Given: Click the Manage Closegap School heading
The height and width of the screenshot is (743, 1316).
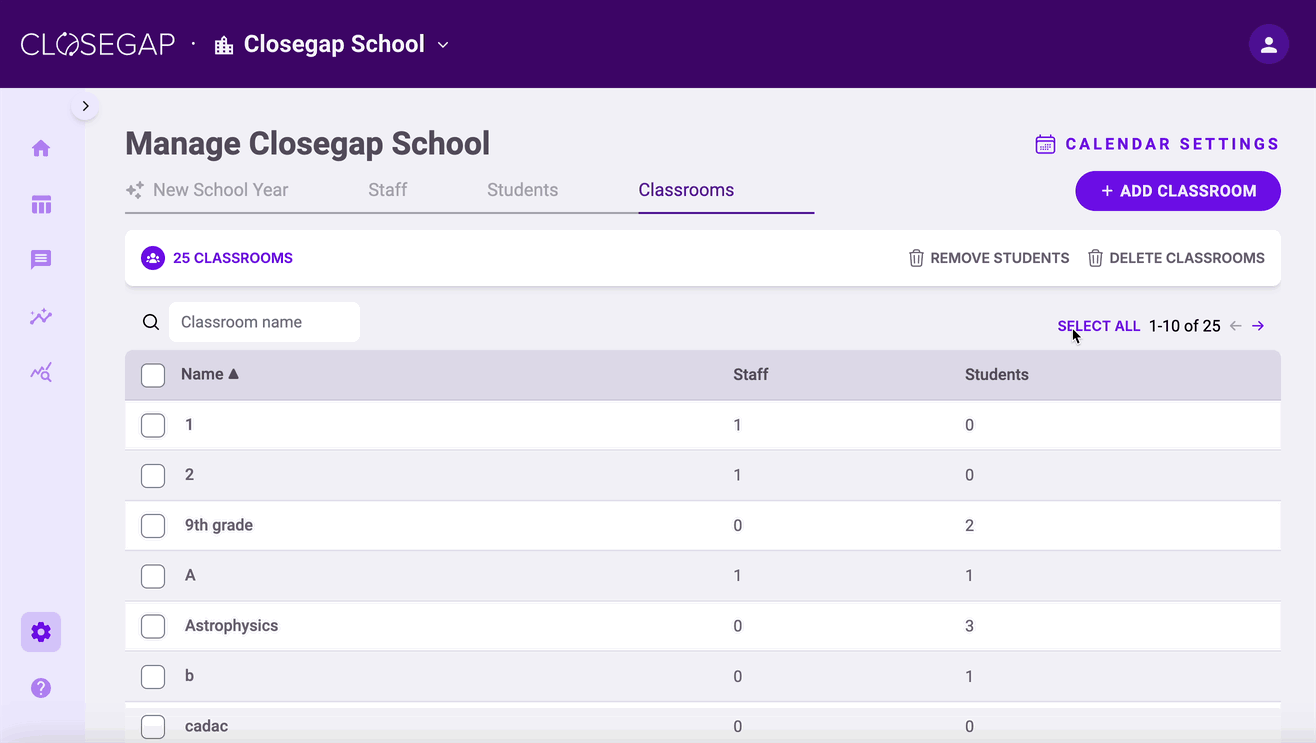Looking at the screenshot, I should coord(308,143).
